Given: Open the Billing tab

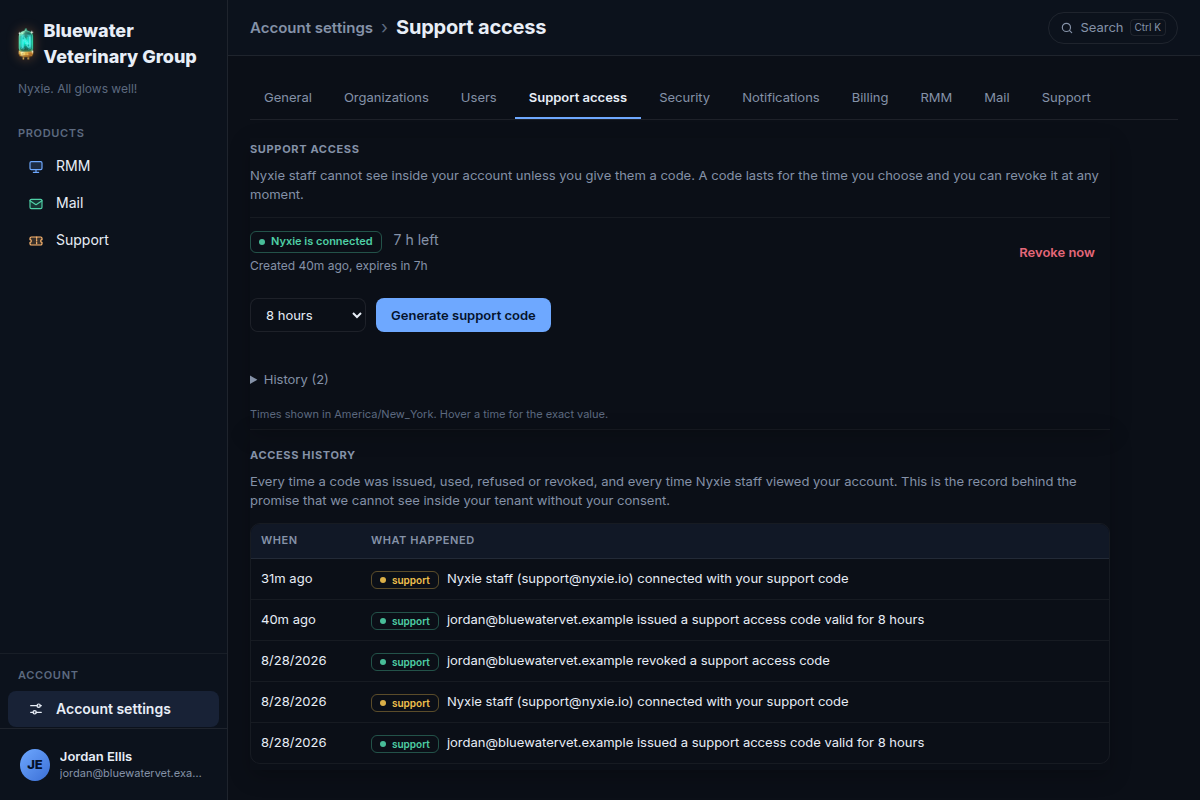Looking at the screenshot, I should pyautogui.click(x=870, y=98).
